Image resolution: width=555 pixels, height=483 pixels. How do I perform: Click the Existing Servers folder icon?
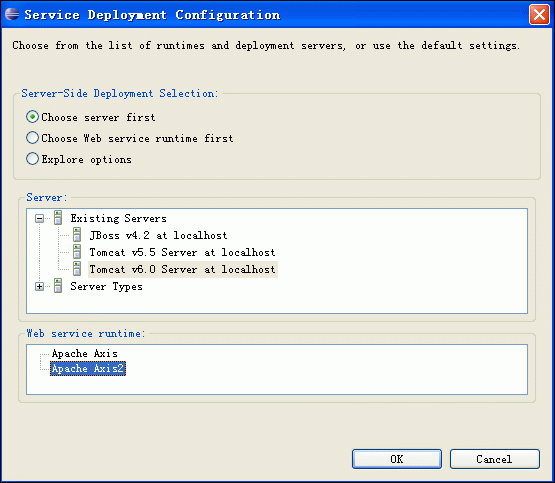(58, 218)
